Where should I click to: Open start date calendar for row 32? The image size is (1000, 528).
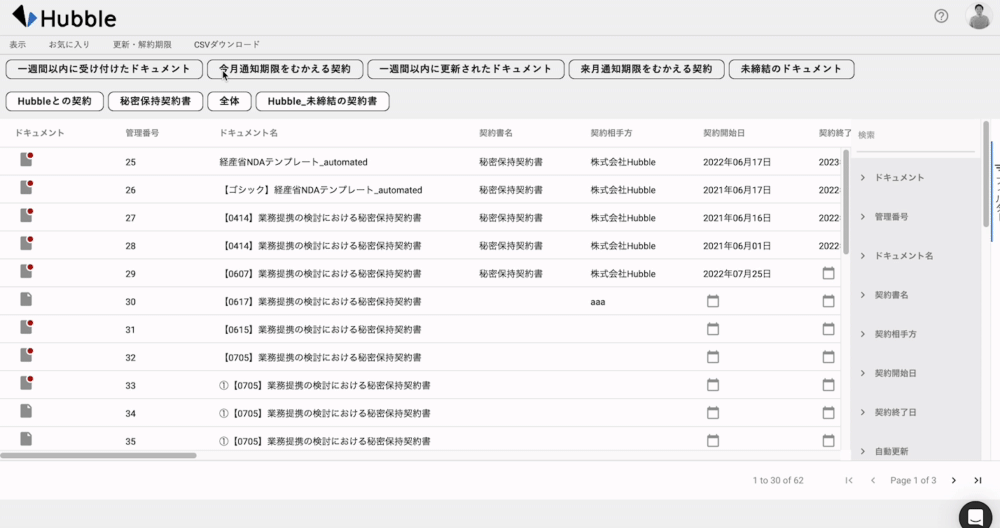click(x=713, y=357)
